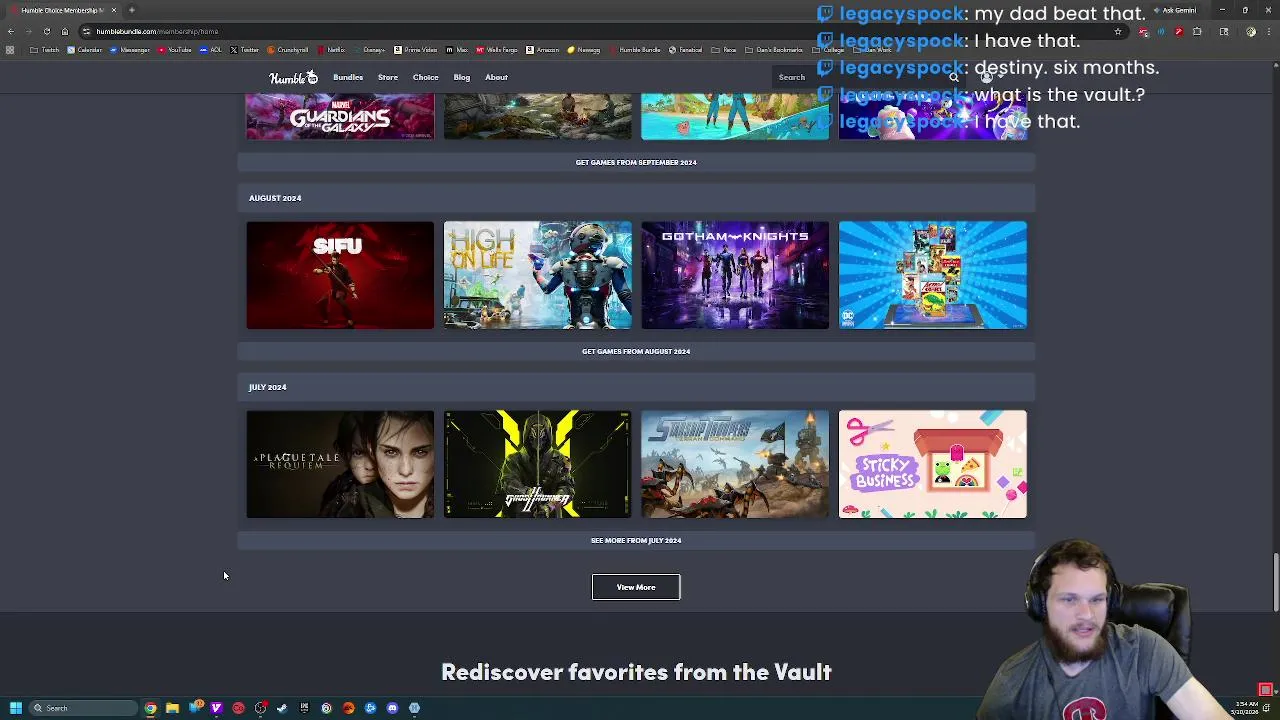Screen dimensions: 1280x720
Task: Click the taskbar Search box
Action: [x=83, y=708]
